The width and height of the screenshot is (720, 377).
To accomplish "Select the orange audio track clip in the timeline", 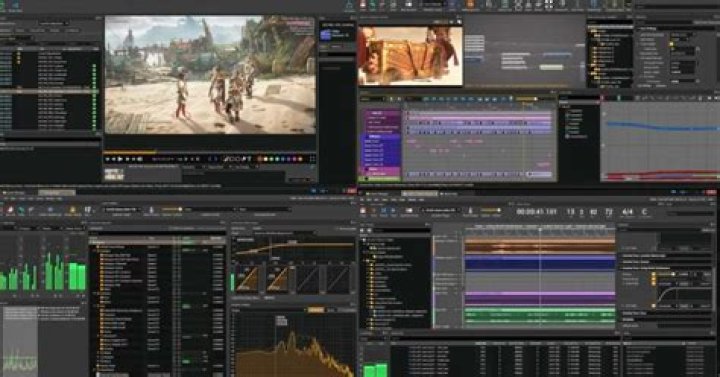I will (540, 247).
